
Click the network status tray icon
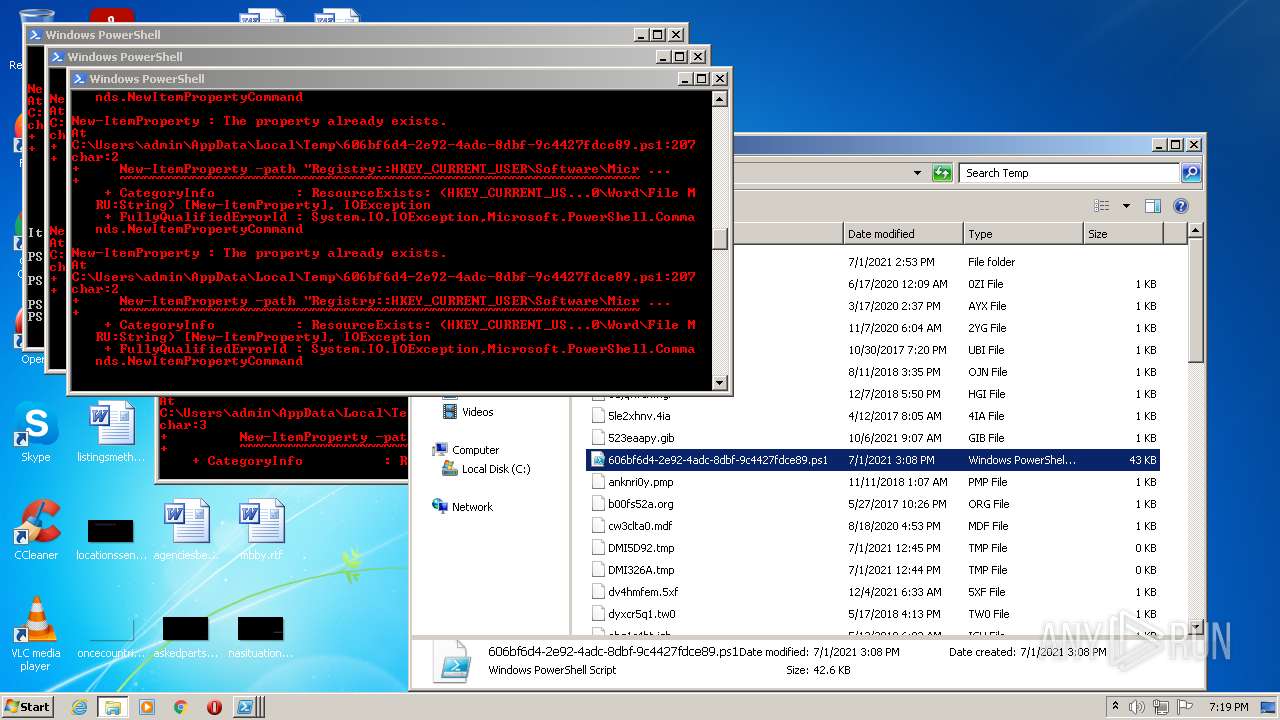(x=1163, y=707)
